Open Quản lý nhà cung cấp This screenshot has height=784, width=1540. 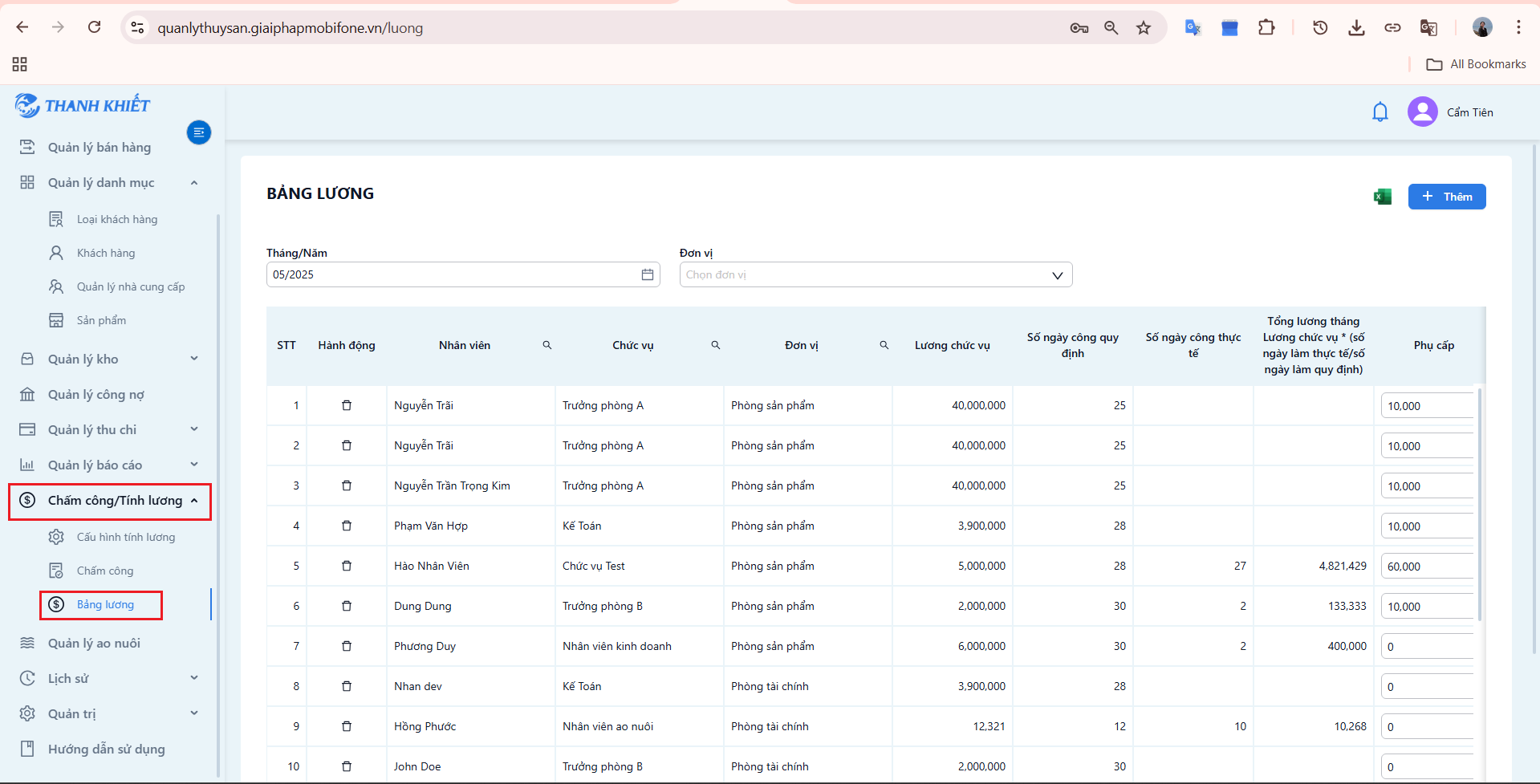click(130, 287)
